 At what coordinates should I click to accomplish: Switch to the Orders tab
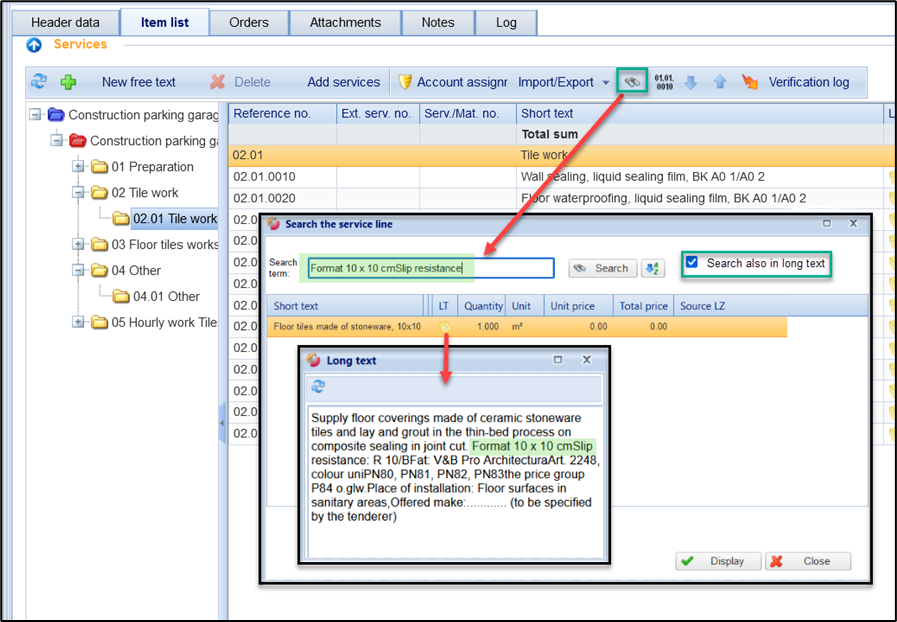click(248, 22)
